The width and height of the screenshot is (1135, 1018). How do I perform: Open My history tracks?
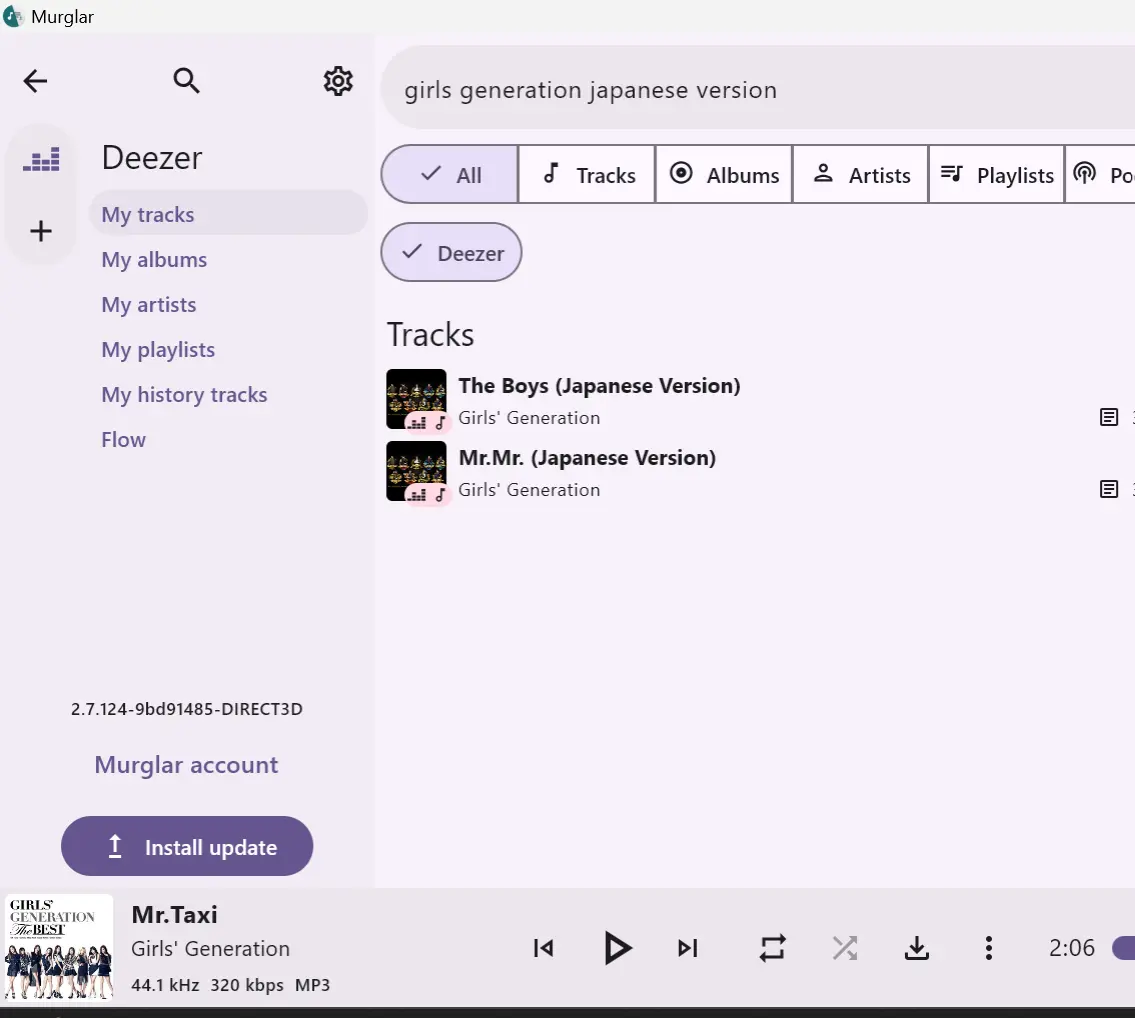coord(184,395)
